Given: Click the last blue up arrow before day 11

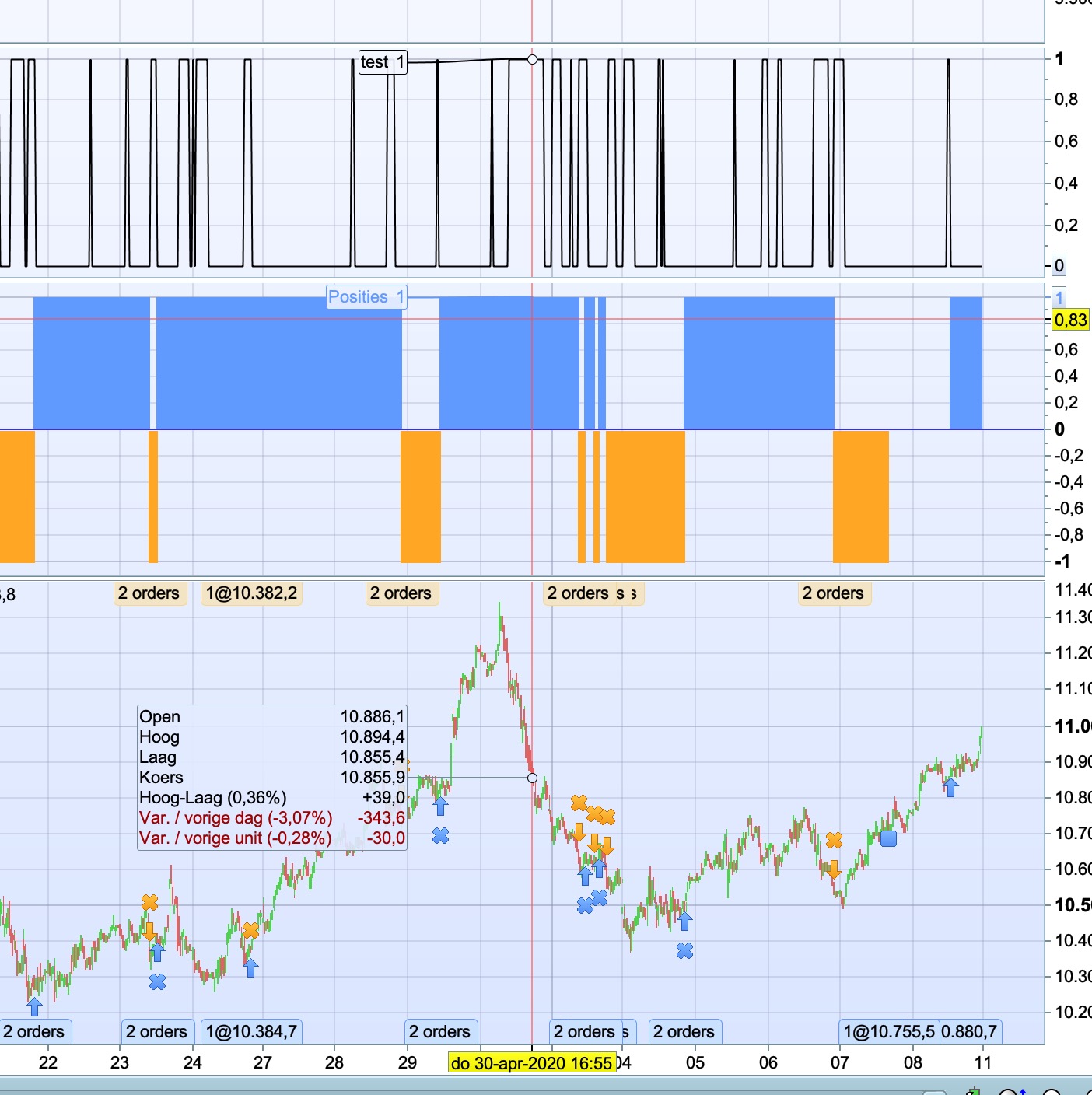Looking at the screenshot, I should point(950,787).
